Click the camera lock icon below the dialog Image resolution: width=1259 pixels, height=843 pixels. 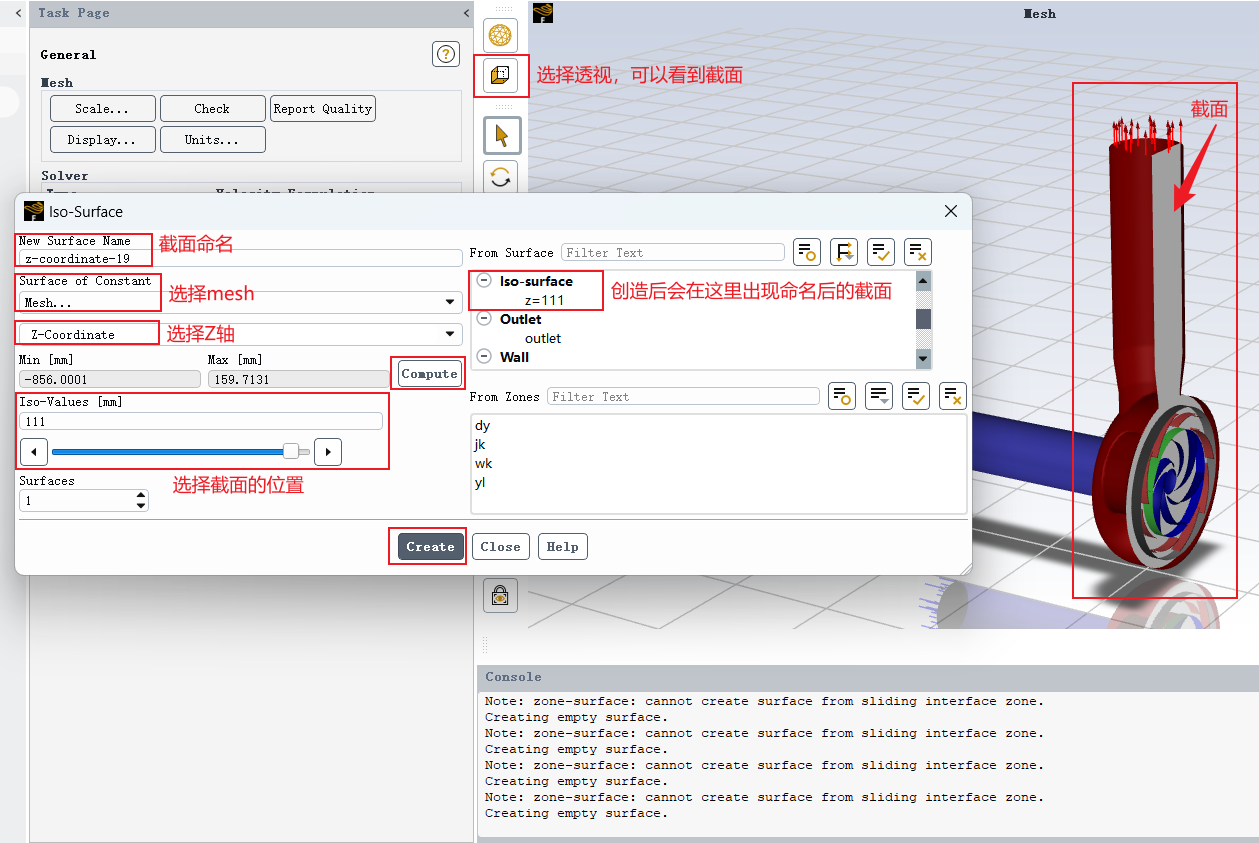[x=501, y=595]
